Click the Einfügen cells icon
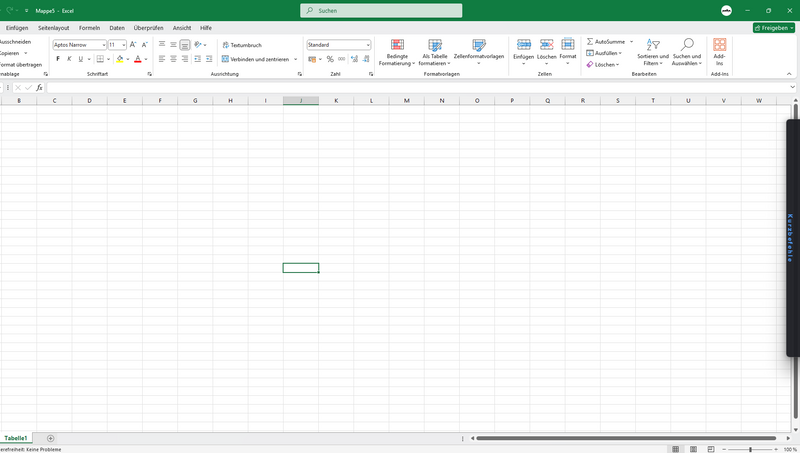Viewport: 800px width, 453px height. (x=523, y=45)
